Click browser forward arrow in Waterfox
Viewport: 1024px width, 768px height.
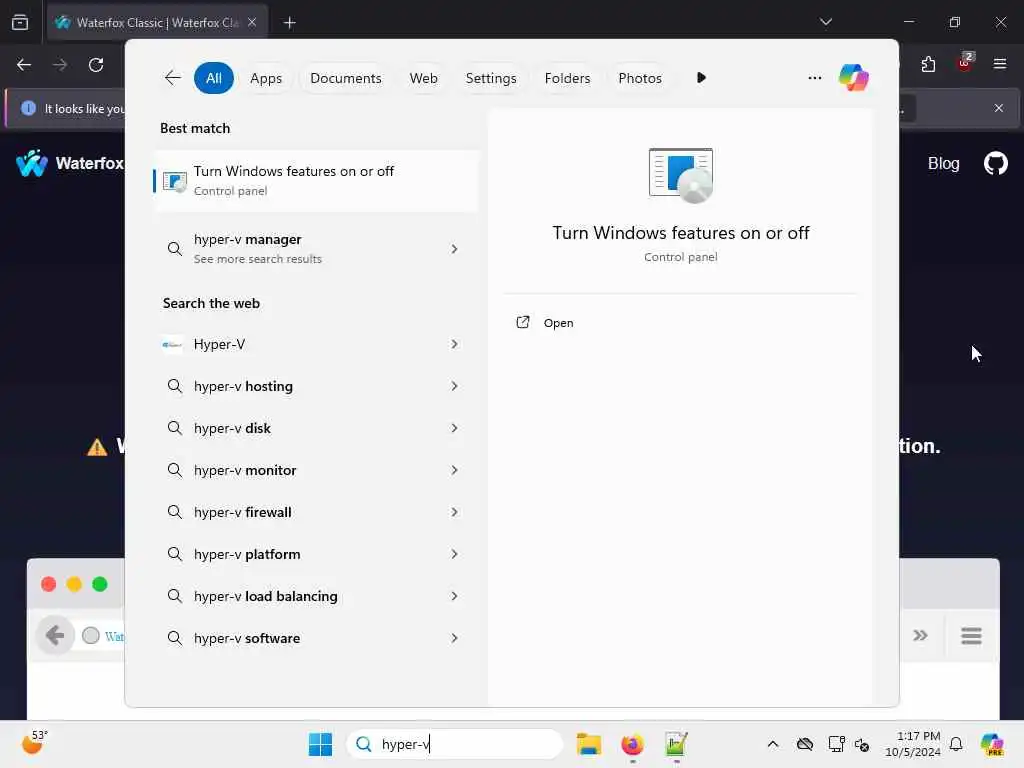click(60, 65)
